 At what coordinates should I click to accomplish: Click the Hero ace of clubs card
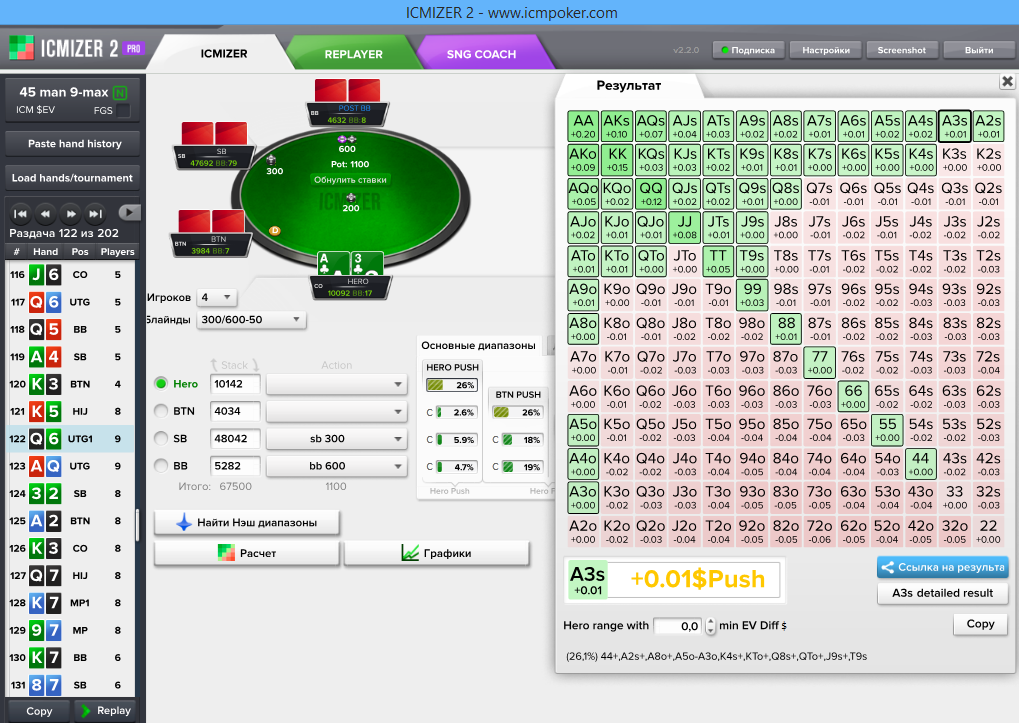[x=333, y=264]
